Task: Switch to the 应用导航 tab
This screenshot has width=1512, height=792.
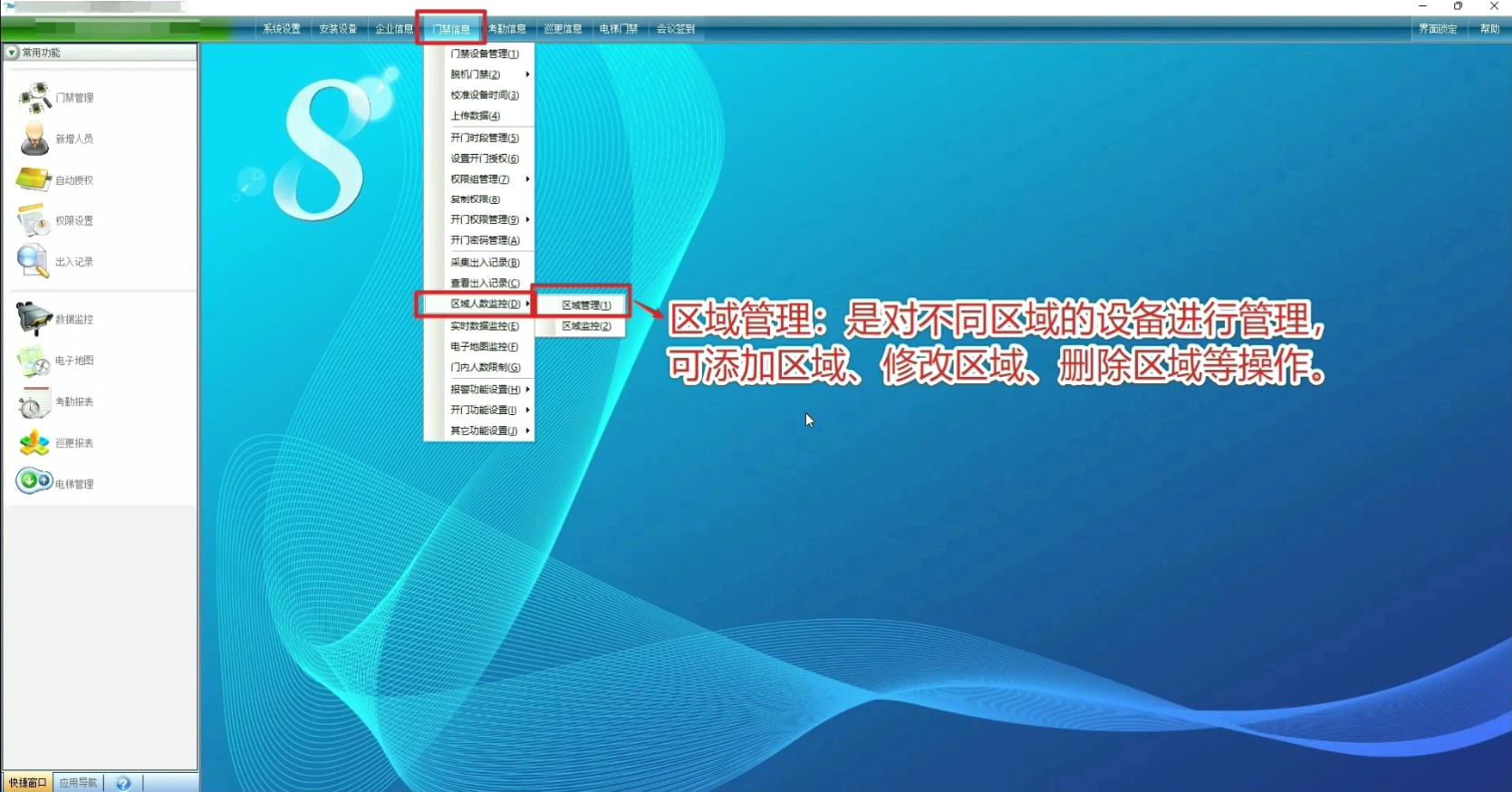Action: (78, 783)
